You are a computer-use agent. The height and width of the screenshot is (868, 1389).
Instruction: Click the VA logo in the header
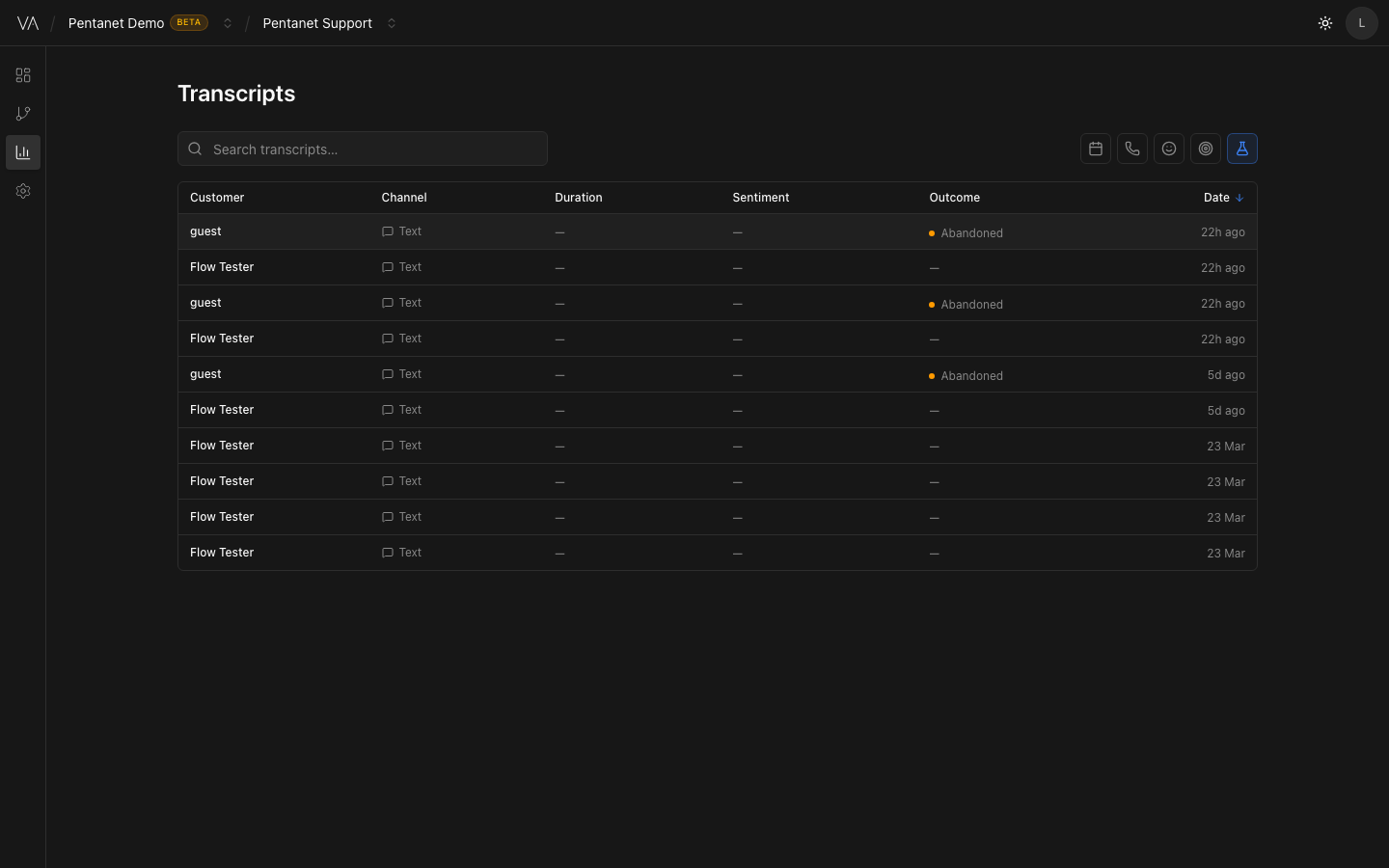[x=28, y=22]
